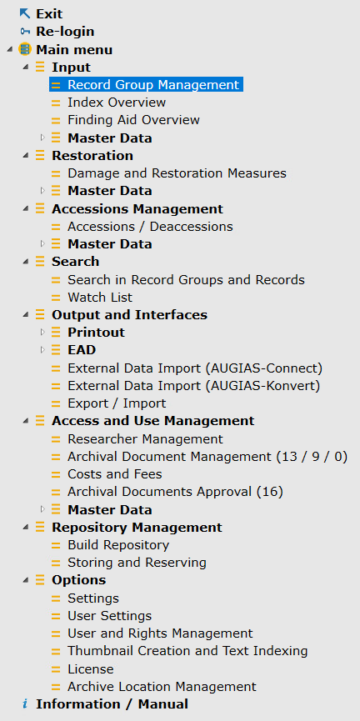This screenshot has height=721, width=360.
Task: Click the Re-login key icon
Action: [x=25, y=32]
